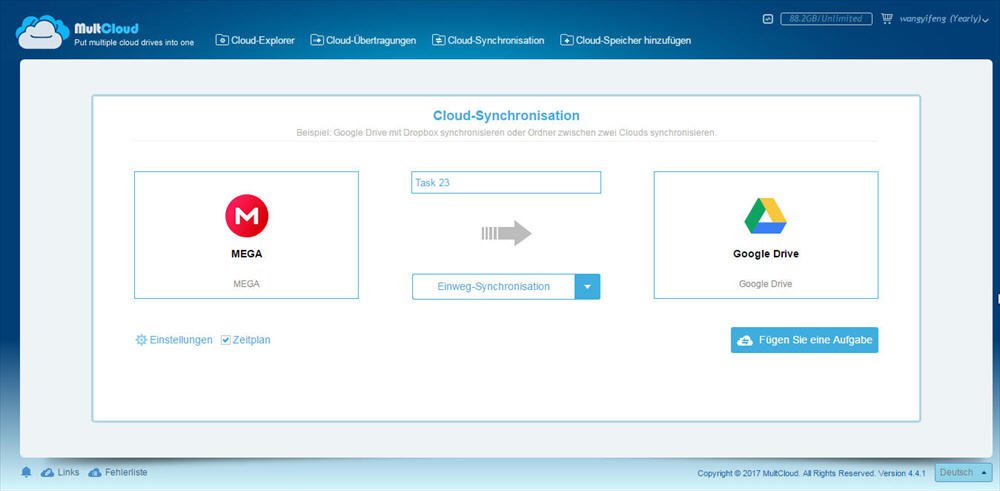
Task: Open Einweg-Synchronisation mode dropdown
Action: click(506, 286)
